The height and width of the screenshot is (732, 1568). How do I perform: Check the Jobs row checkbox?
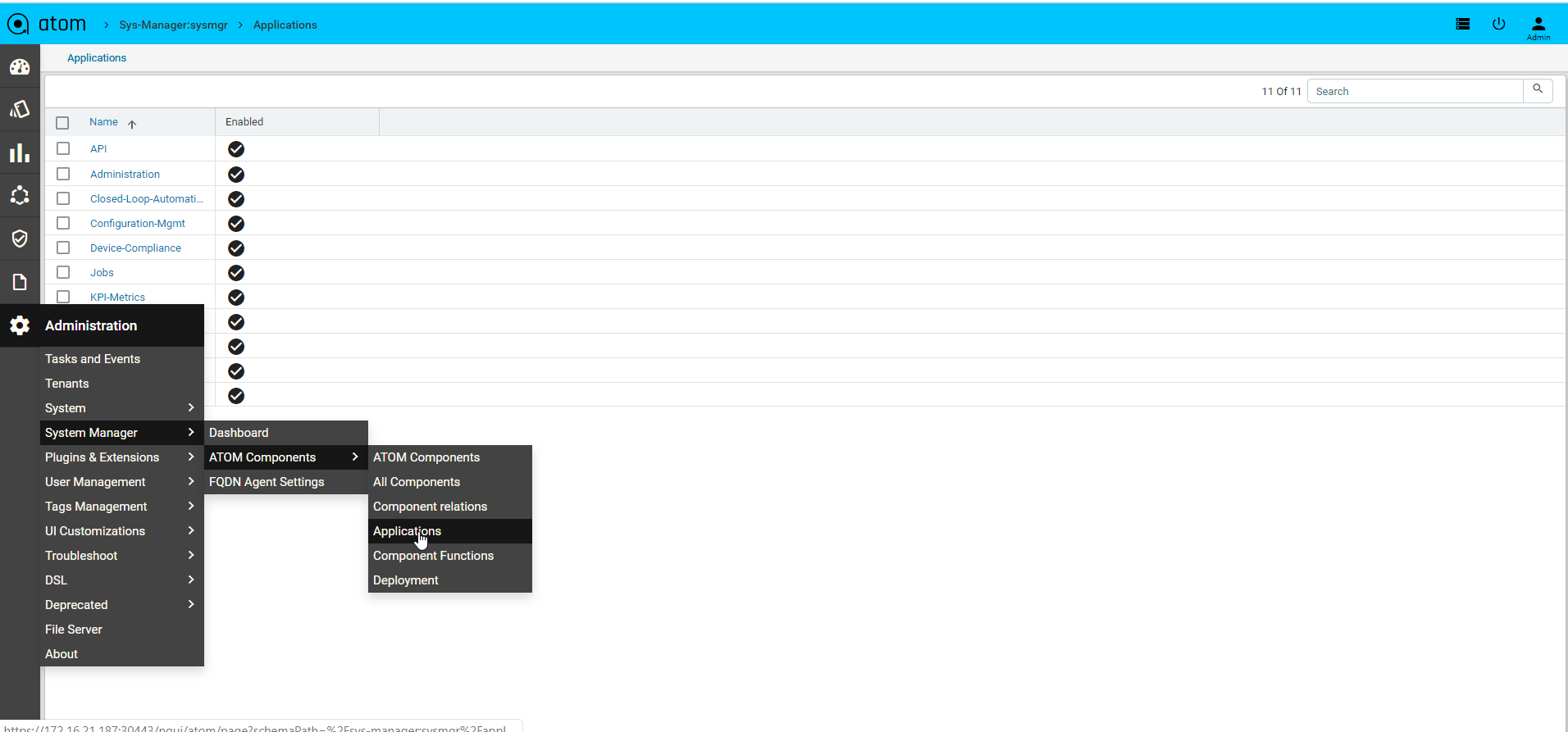(63, 272)
